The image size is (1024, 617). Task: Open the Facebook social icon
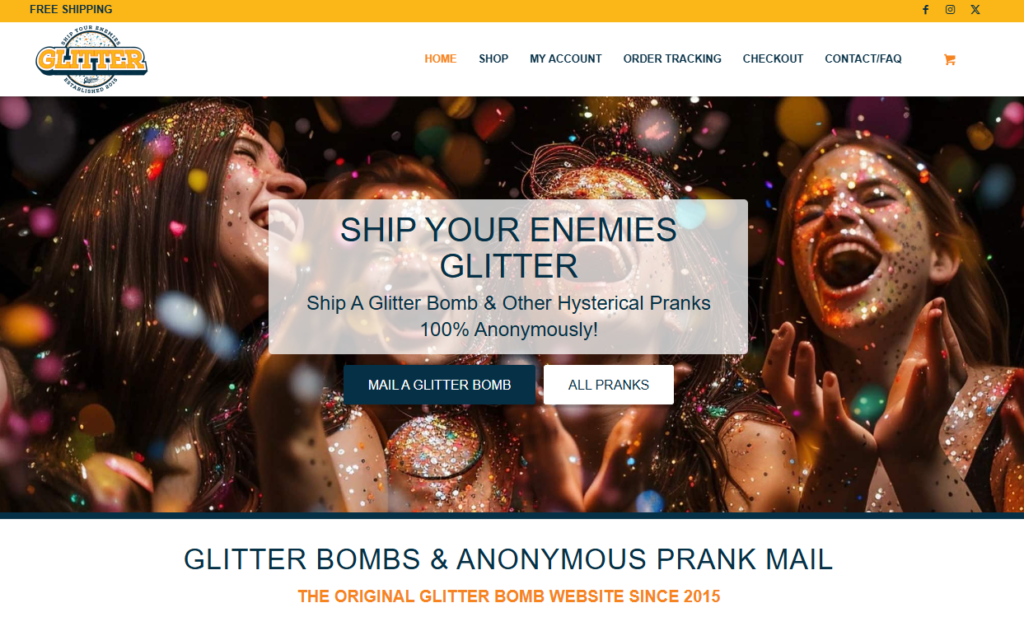click(925, 10)
